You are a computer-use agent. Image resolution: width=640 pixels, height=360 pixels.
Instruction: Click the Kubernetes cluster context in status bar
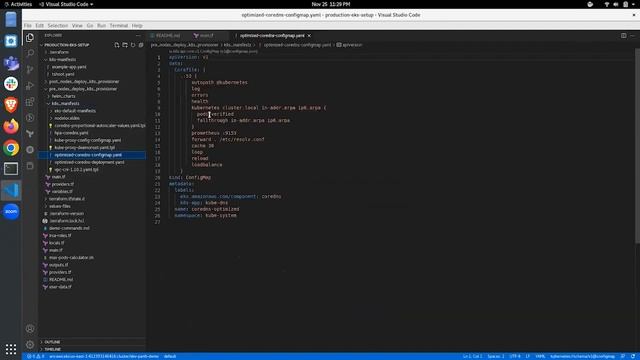[104, 356]
